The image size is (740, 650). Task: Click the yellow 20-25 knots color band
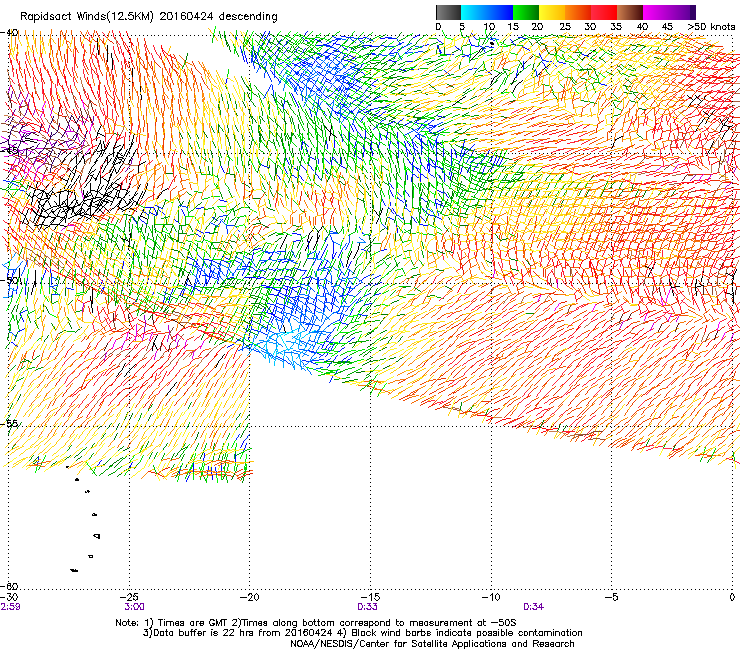pos(552,12)
